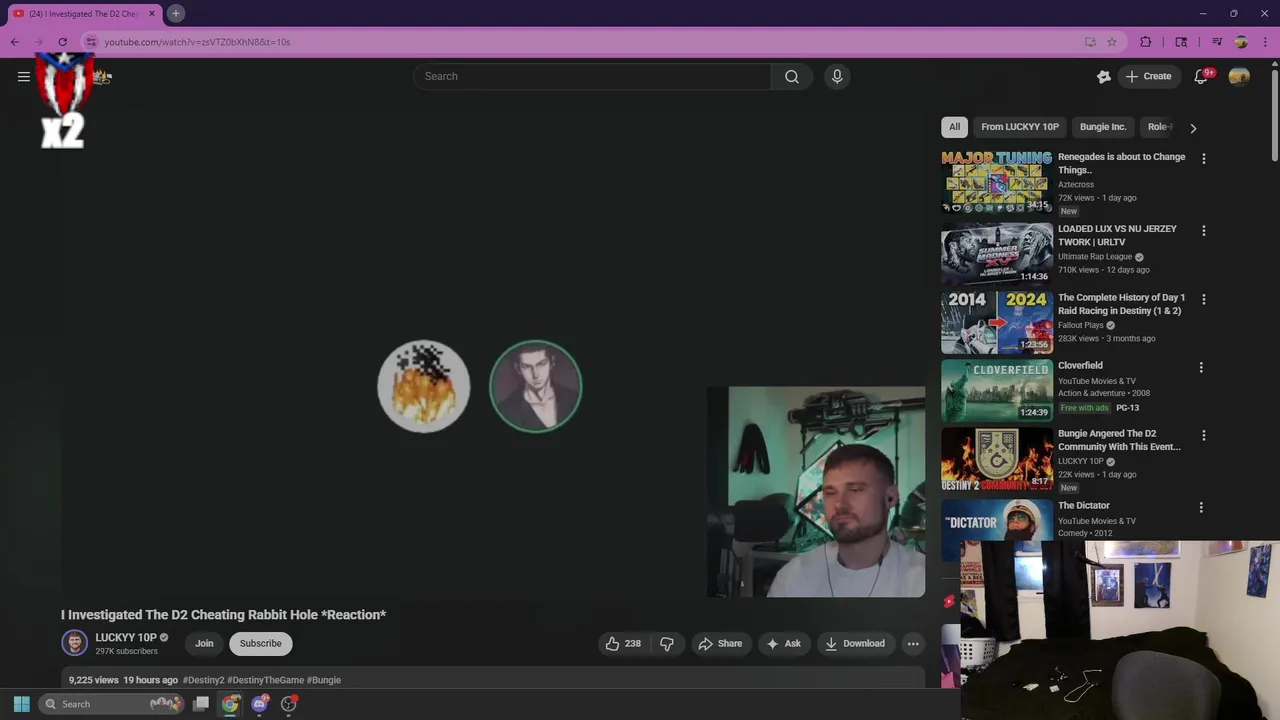Click the Aztecross channel name
Image resolution: width=1280 pixels, height=720 pixels.
[1076, 185]
